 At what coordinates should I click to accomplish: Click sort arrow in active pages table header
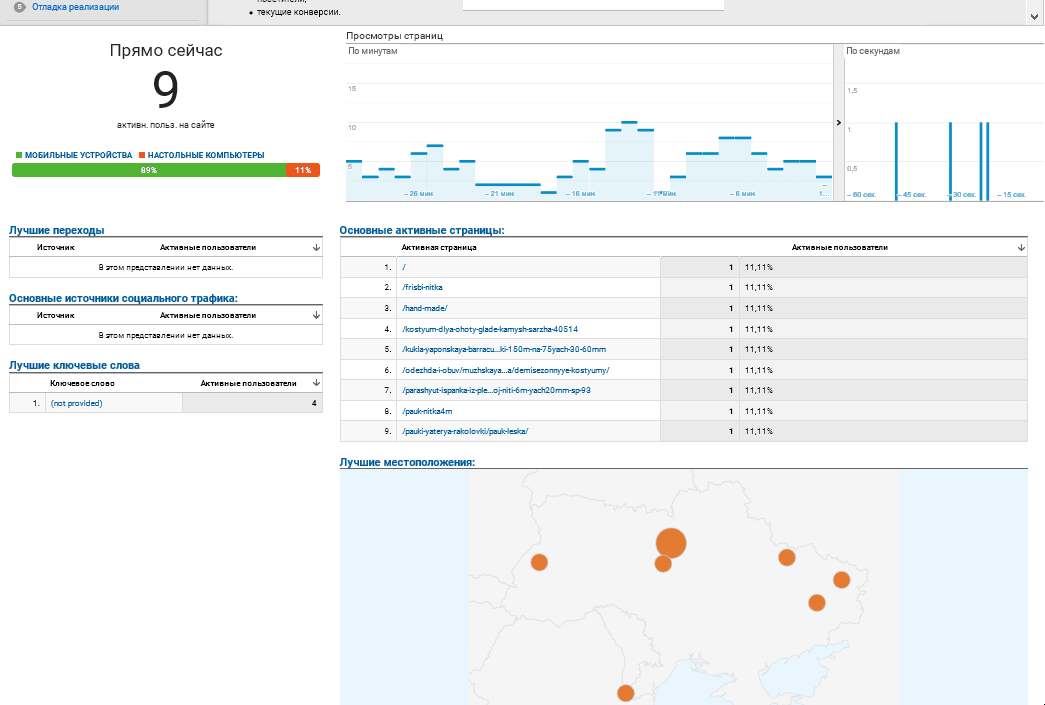point(1021,246)
